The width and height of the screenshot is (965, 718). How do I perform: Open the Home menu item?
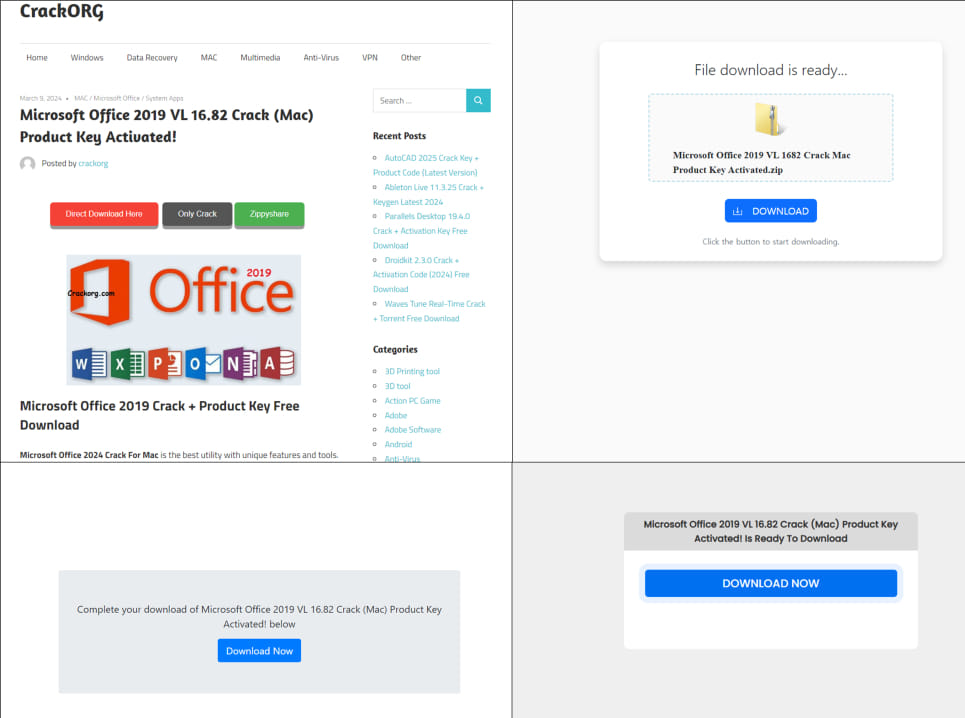37,58
